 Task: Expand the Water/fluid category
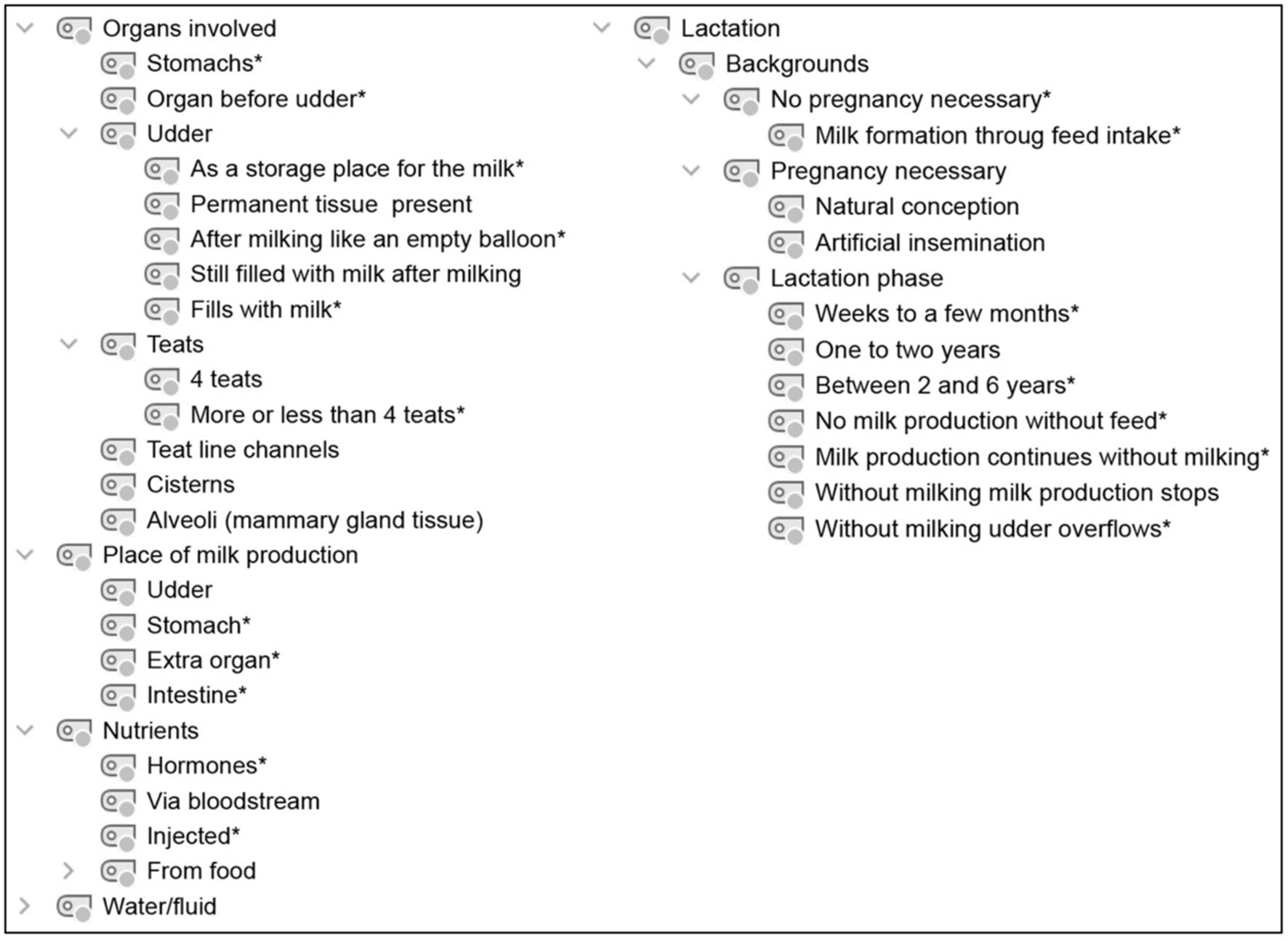pos(25,906)
